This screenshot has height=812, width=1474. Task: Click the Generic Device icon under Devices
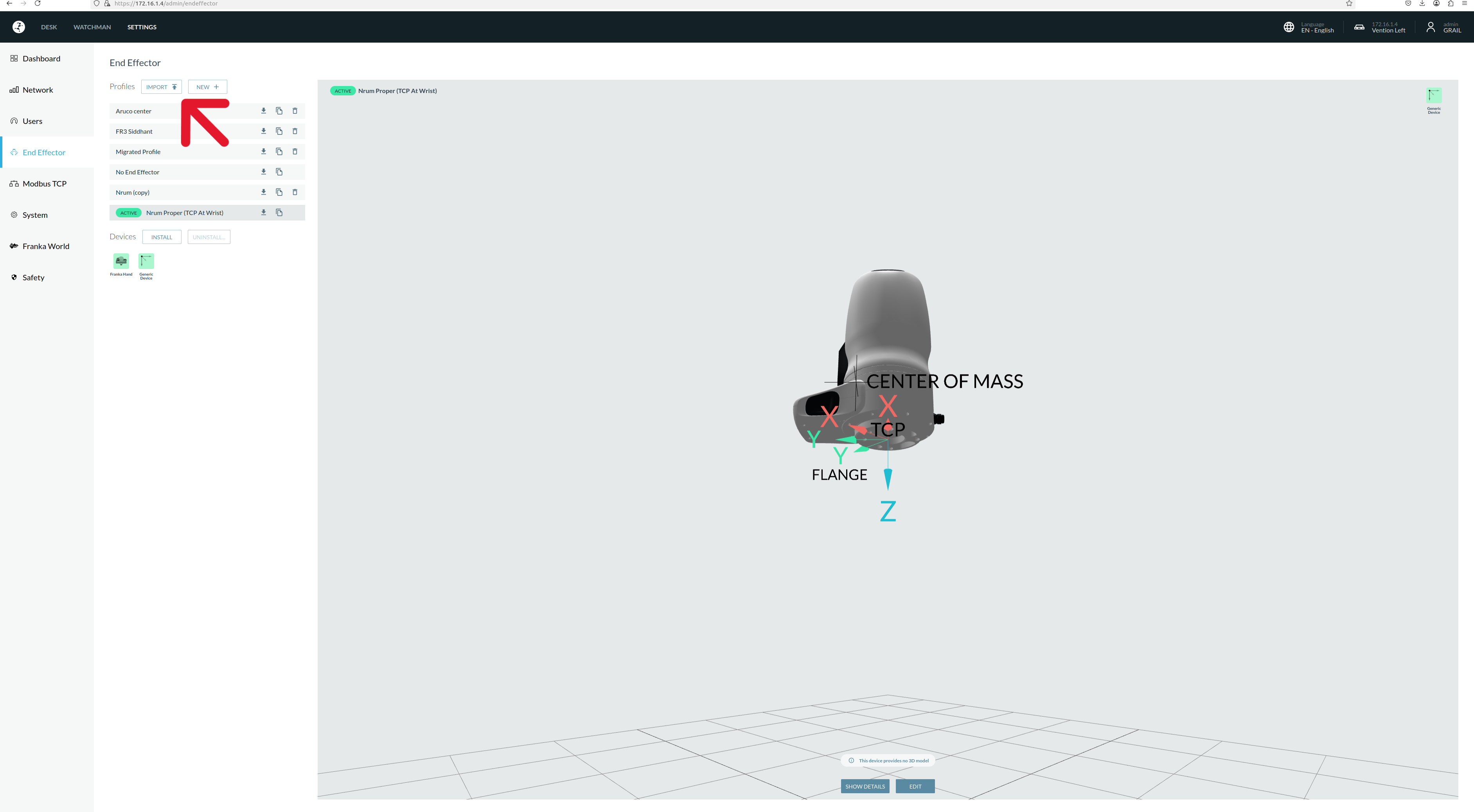tap(146, 261)
